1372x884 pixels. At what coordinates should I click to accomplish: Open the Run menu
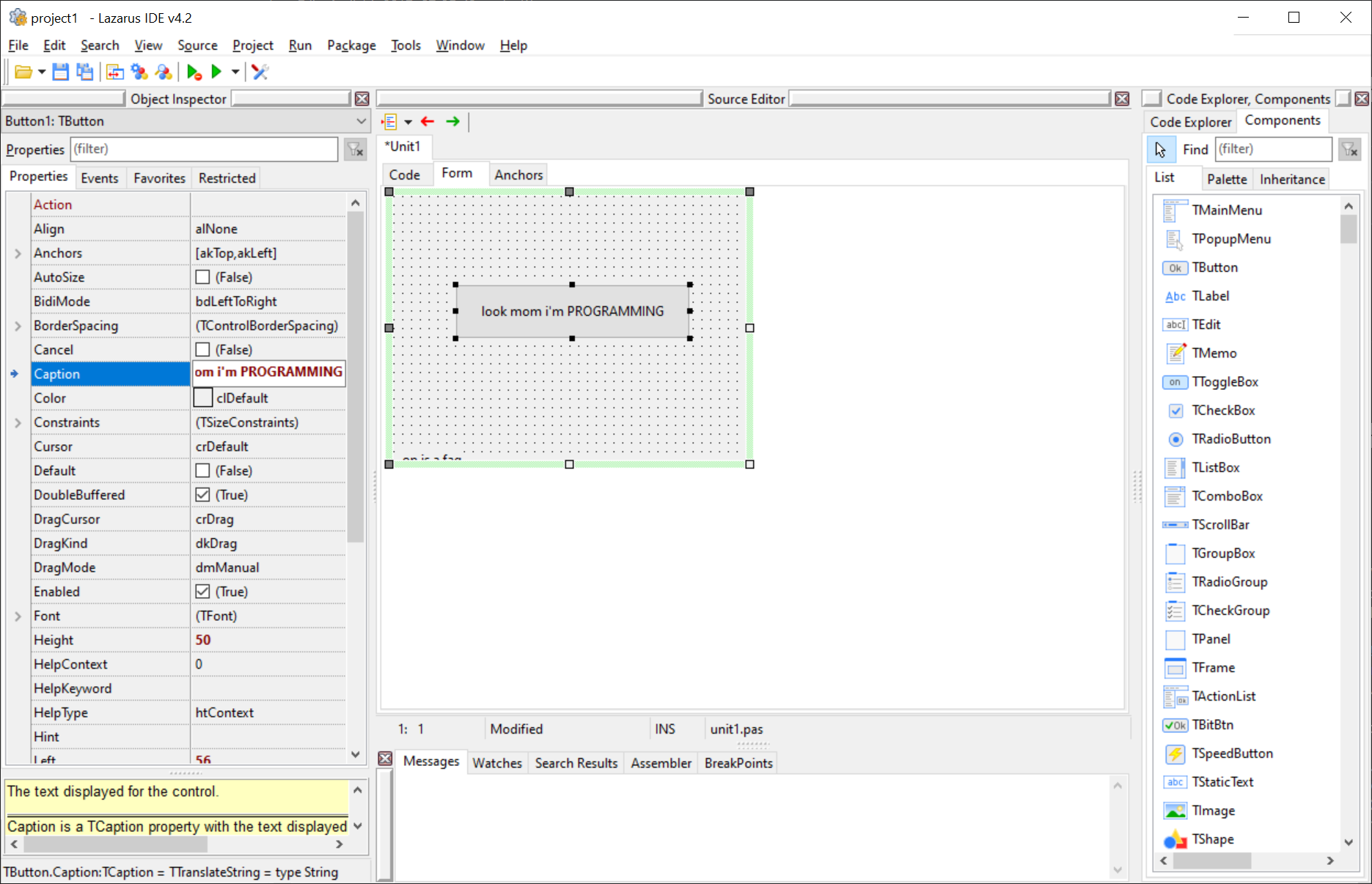[x=300, y=45]
